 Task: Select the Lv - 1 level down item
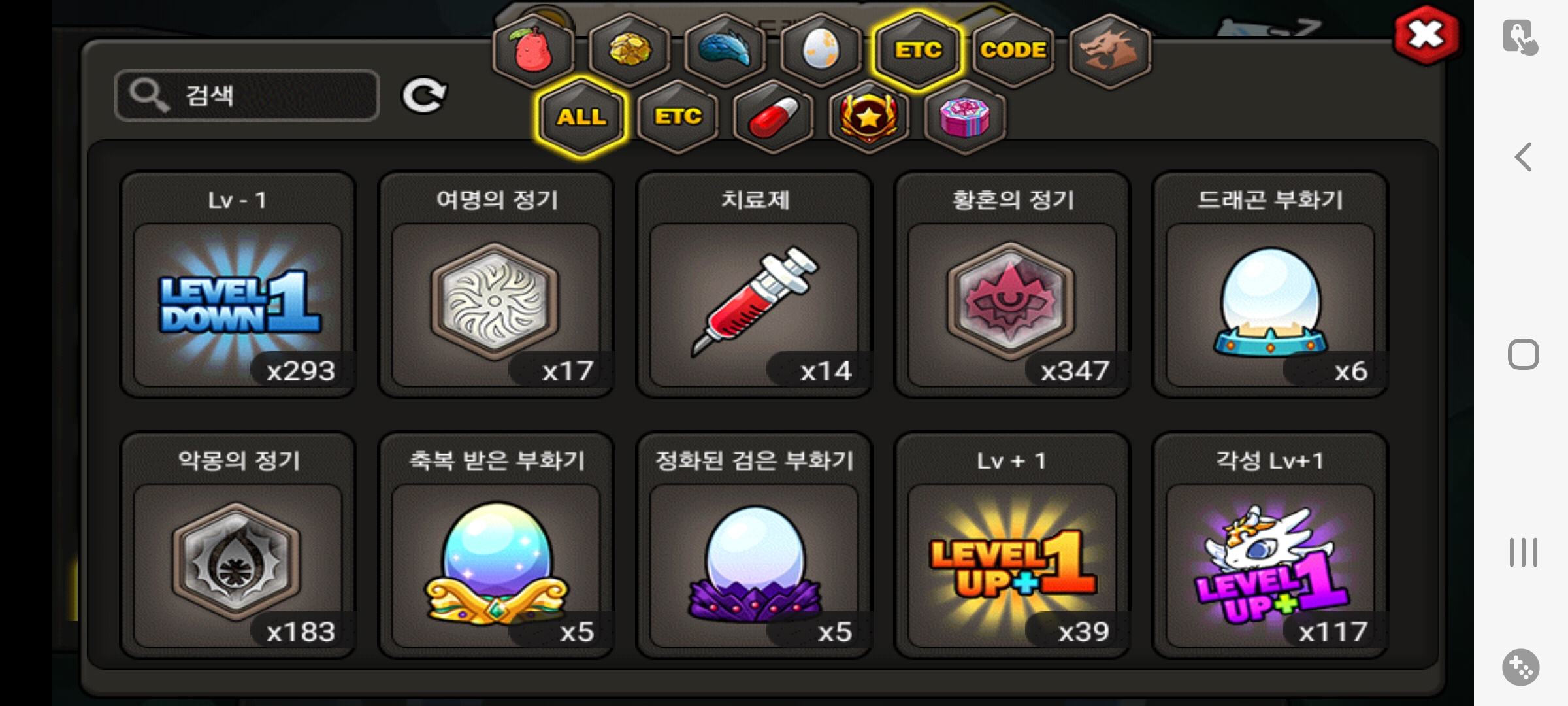(238, 284)
